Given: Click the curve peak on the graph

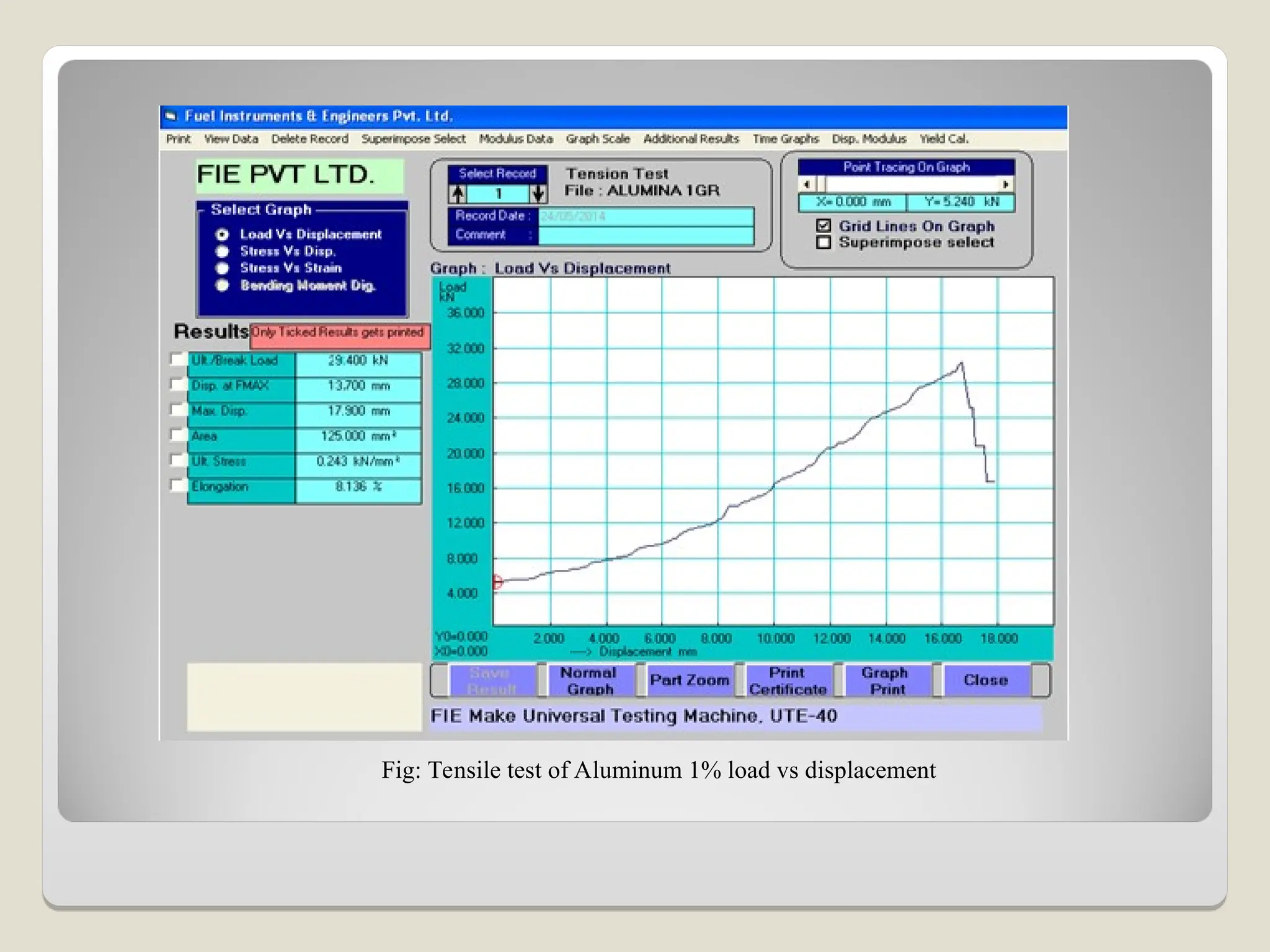Looking at the screenshot, I should point(961,363).
